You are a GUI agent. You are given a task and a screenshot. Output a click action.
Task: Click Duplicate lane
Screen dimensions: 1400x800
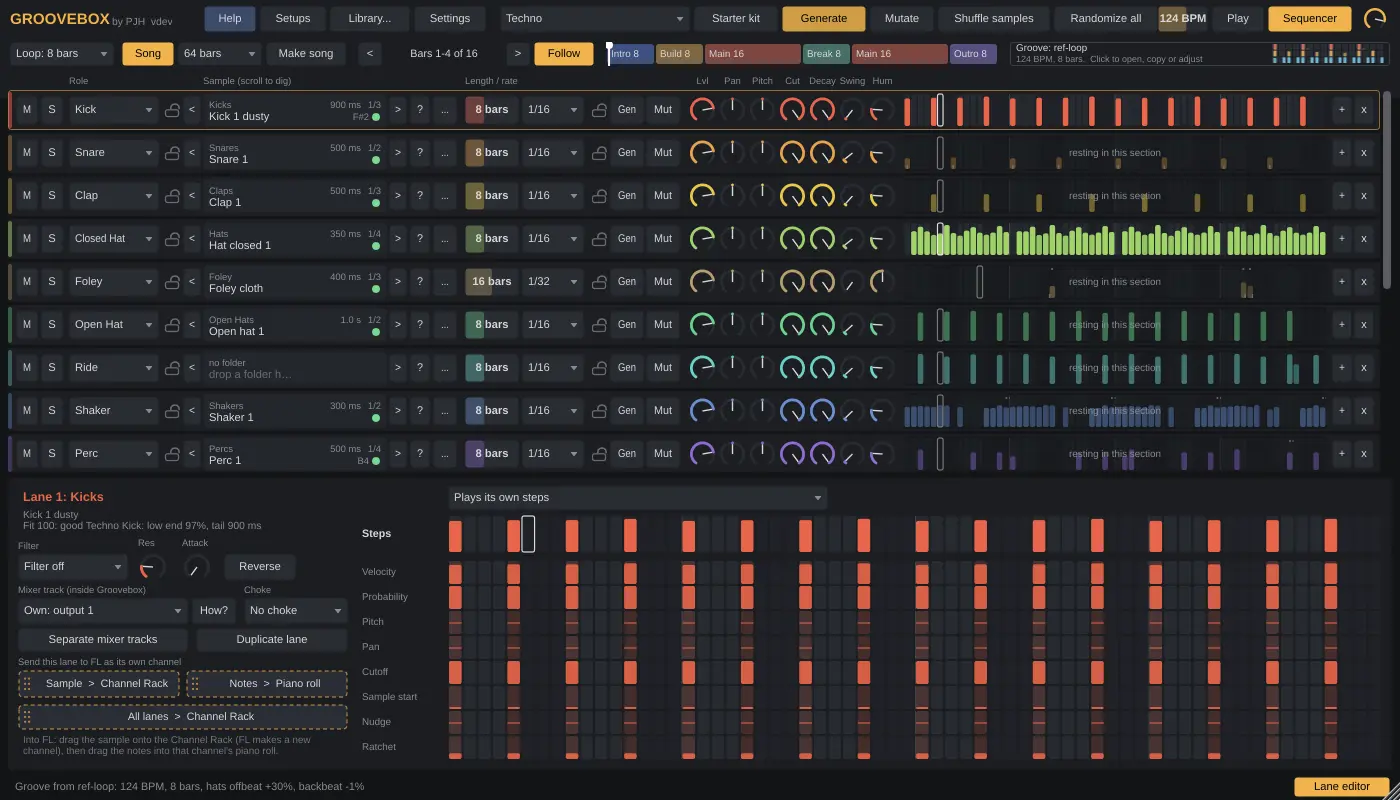pos(272,640)
